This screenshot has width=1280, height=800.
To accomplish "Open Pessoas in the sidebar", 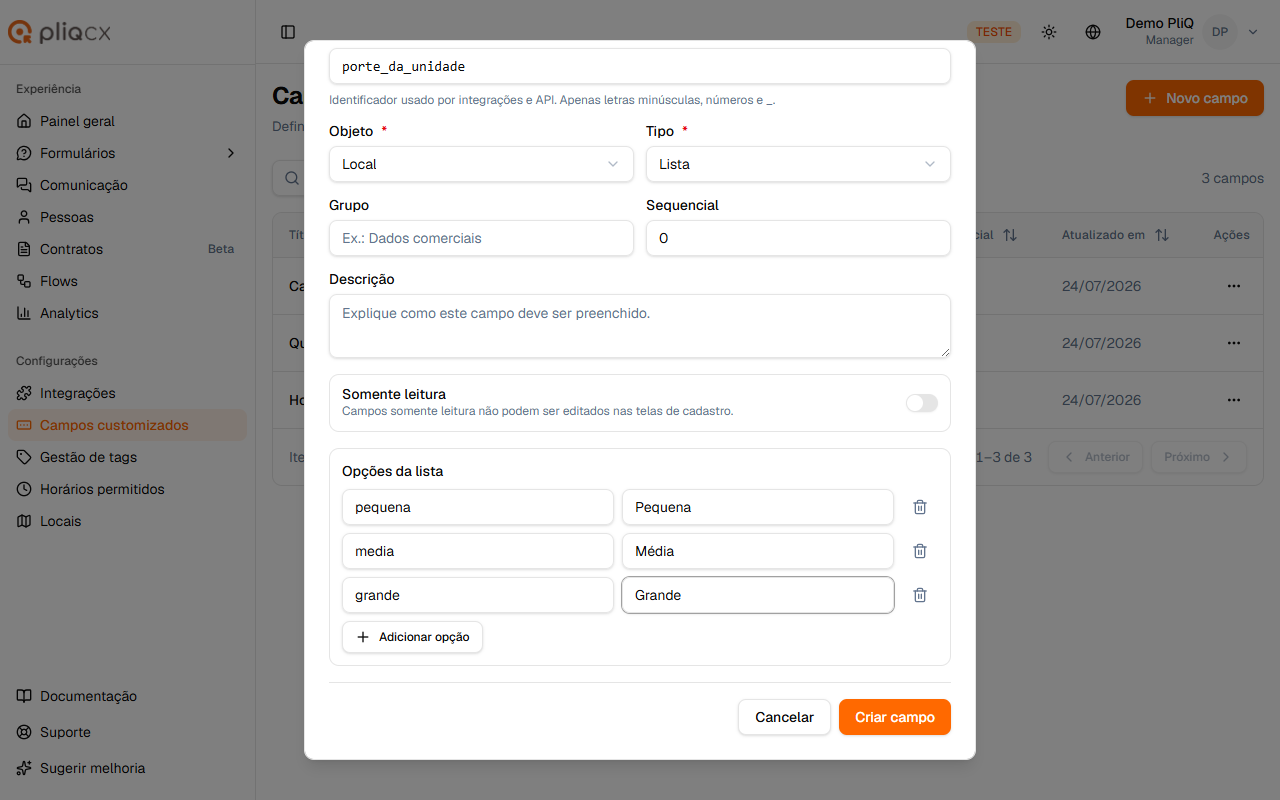I will [127, 217].
